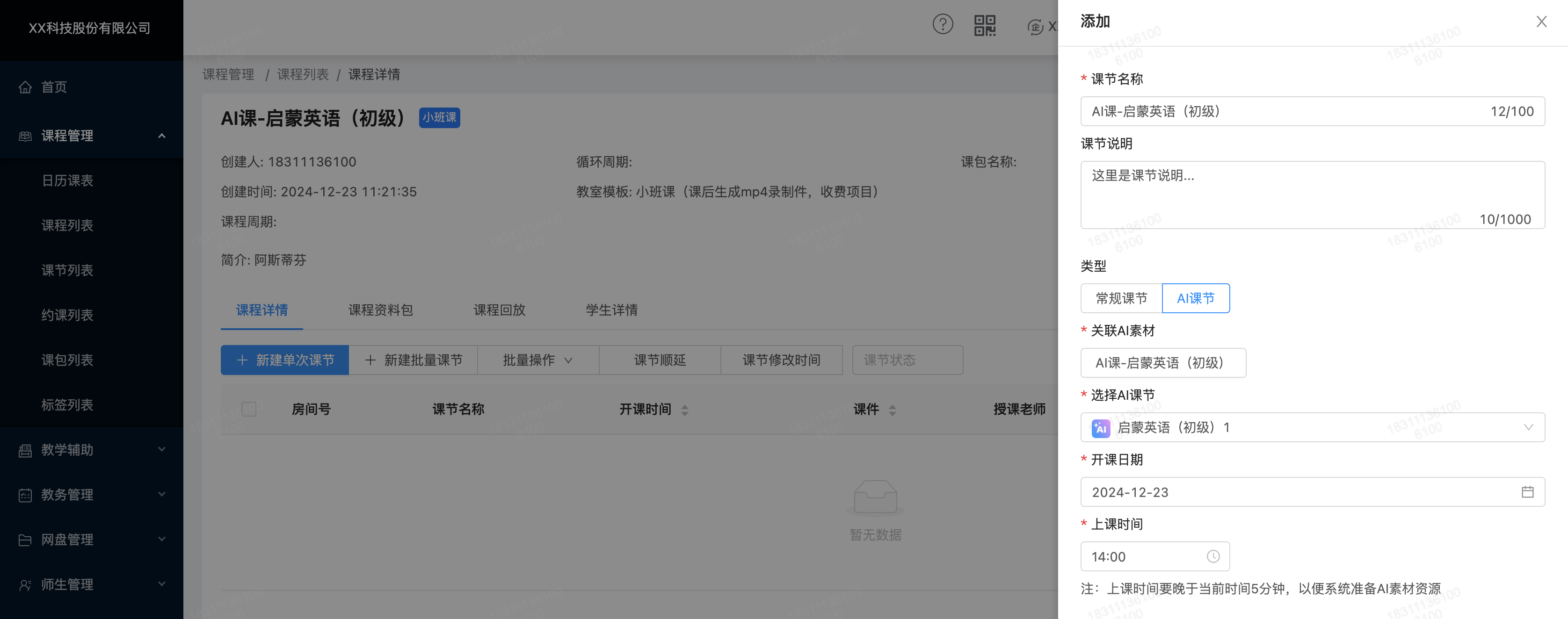Click the 首页 home icon in sidebar
This screenshot has width=1568, height=619.
pyautogui.click(x=25, y=87)
